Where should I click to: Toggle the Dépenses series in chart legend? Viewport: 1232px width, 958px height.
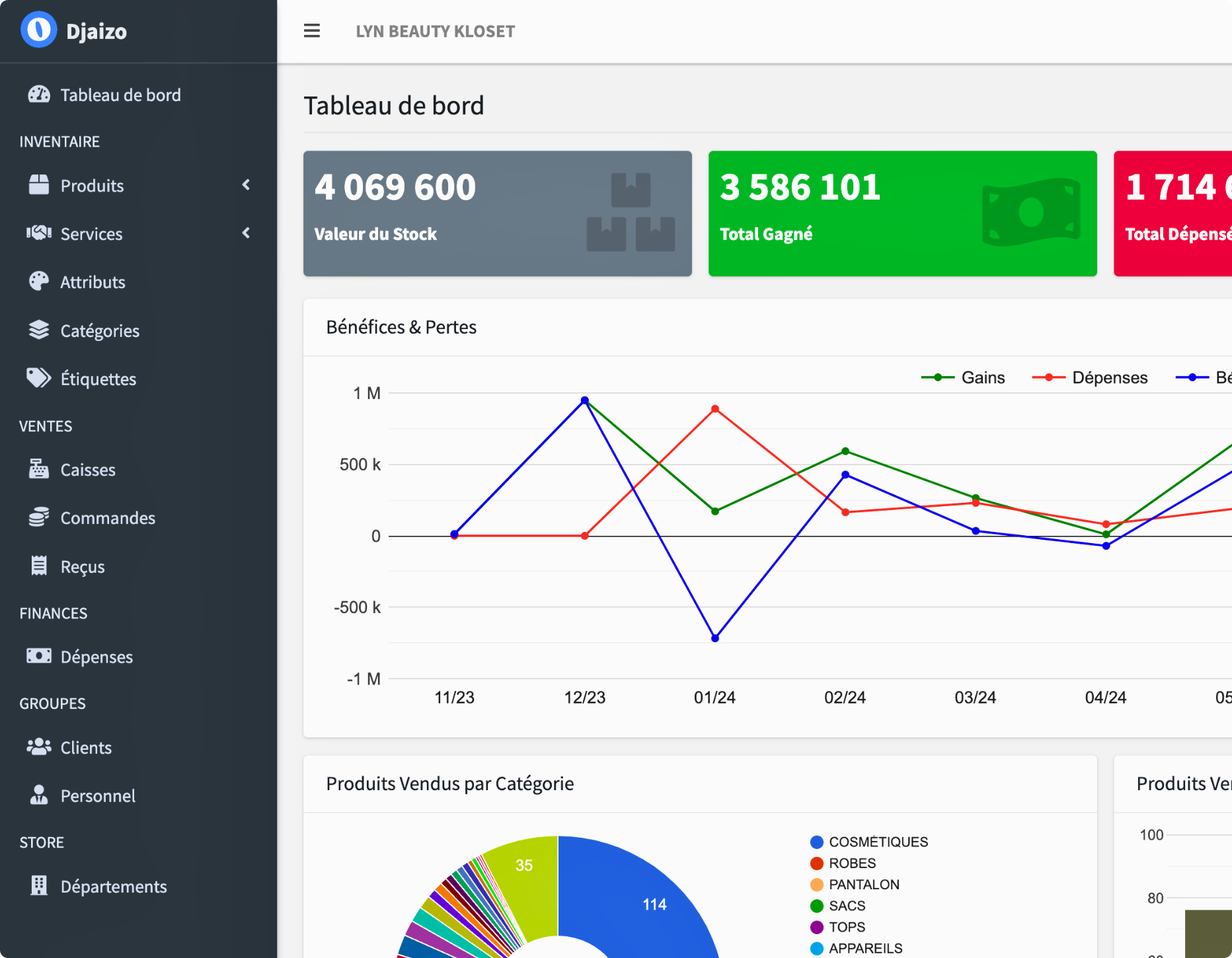click(x=1091, y=377)
